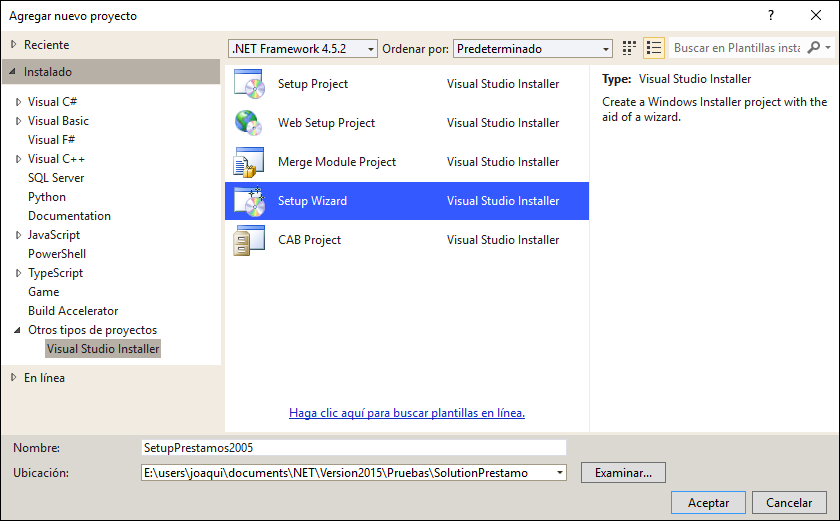The height and width of the screenshot is (521, 840).
Task: Click the CAB Project cabinet icon
Action: [249, 240]
